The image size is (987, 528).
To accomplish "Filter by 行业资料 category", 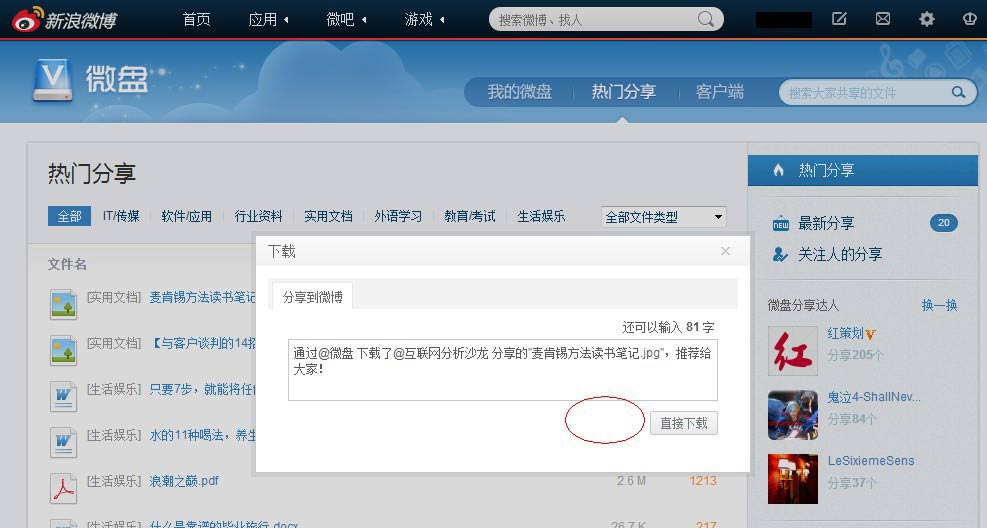I will (258, 216).
